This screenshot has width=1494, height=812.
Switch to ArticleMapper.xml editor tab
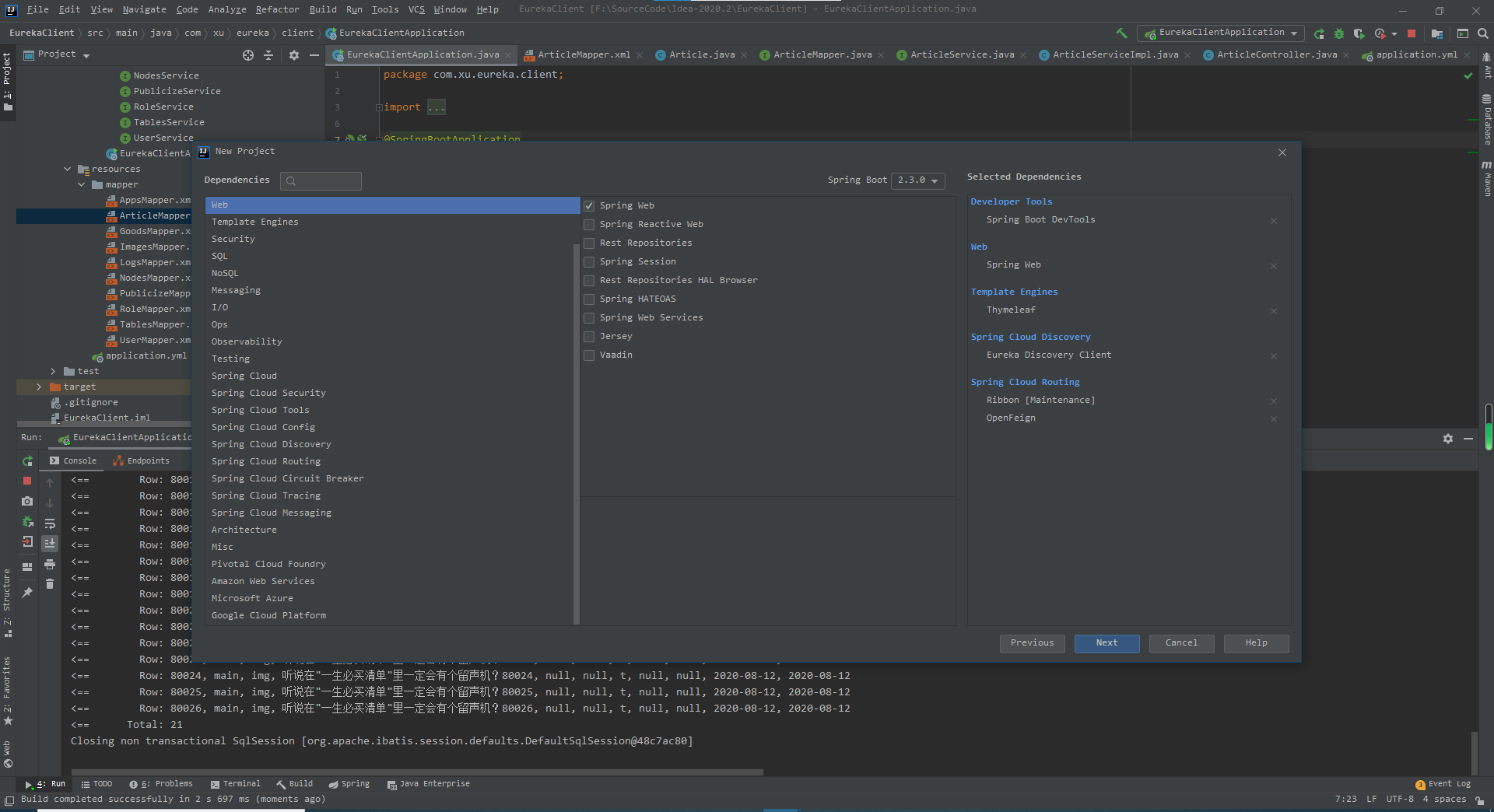(584, 54)
